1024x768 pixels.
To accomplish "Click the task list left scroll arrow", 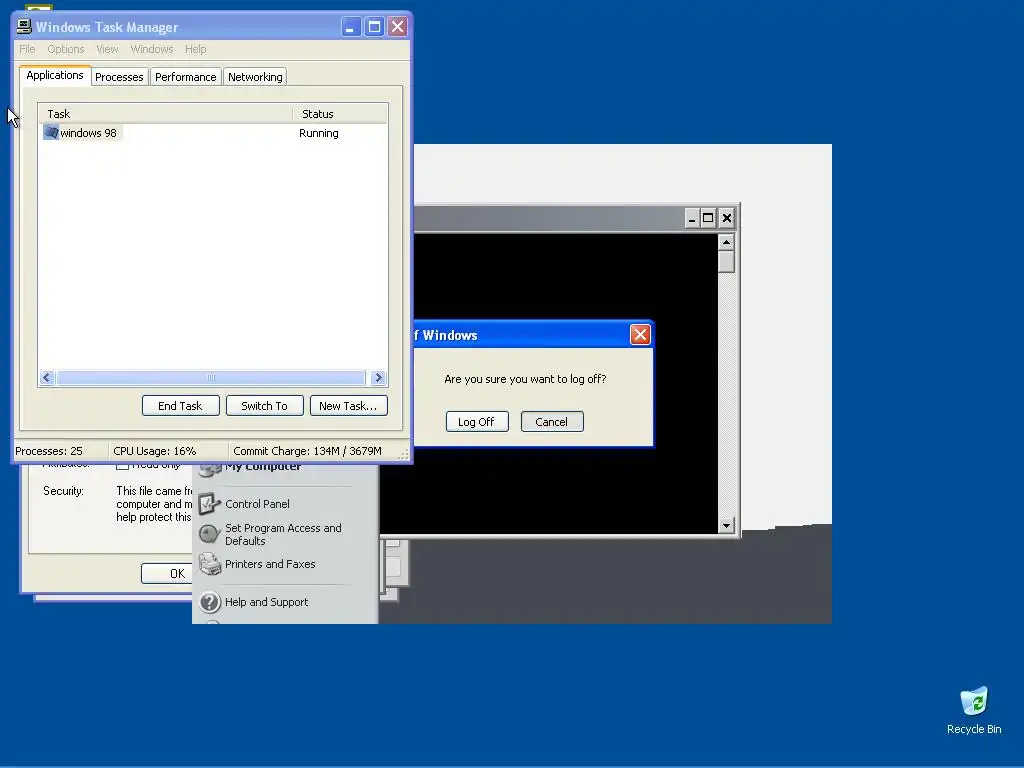I will 46,377.
